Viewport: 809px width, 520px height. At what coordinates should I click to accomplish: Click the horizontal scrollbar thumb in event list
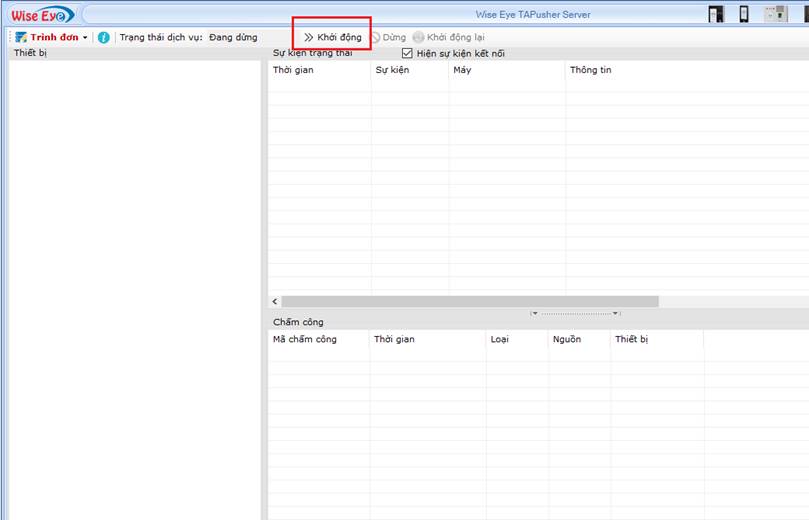470,301
